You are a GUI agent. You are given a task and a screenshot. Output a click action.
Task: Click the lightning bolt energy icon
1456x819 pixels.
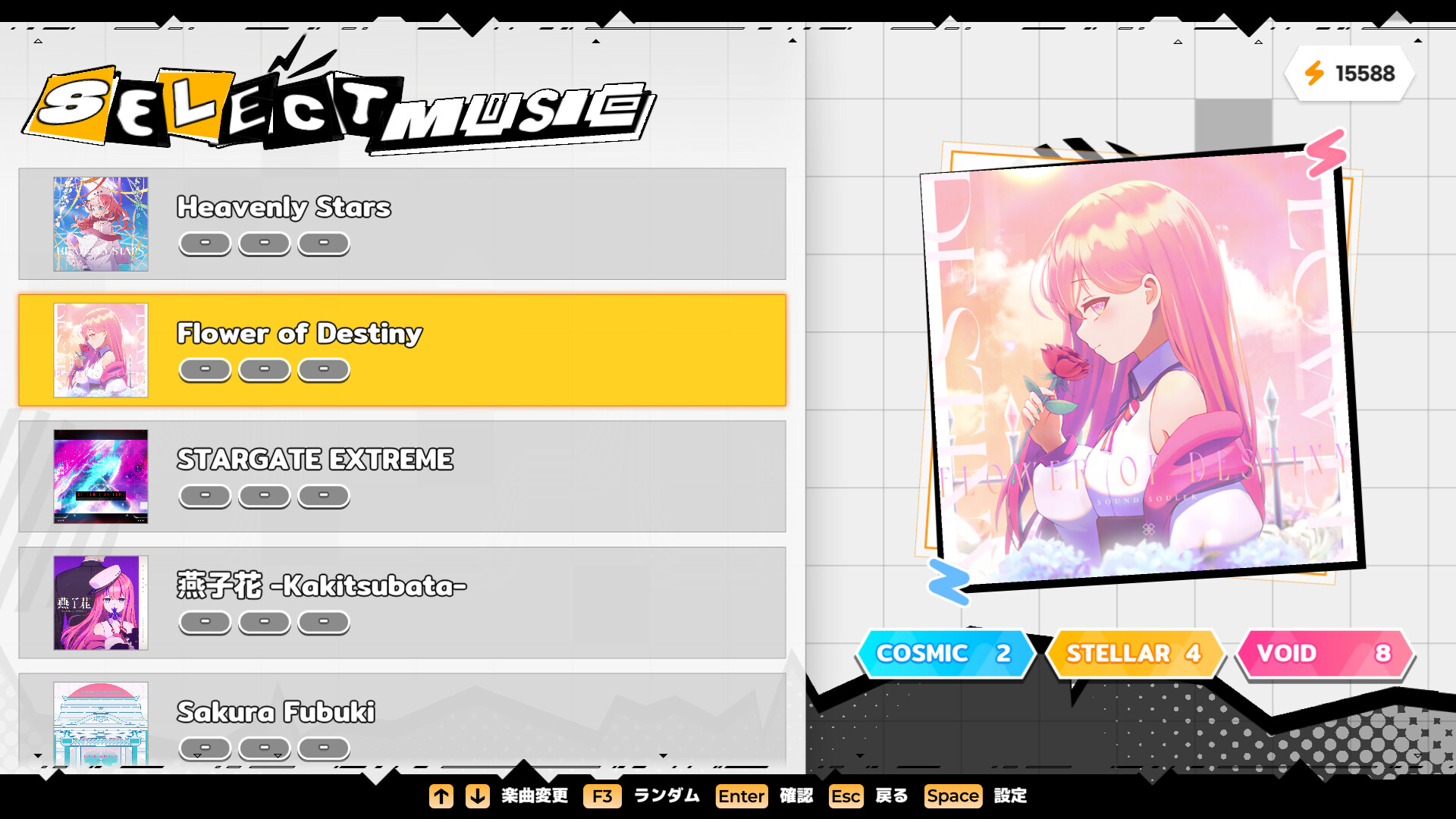pos(1314,74)
